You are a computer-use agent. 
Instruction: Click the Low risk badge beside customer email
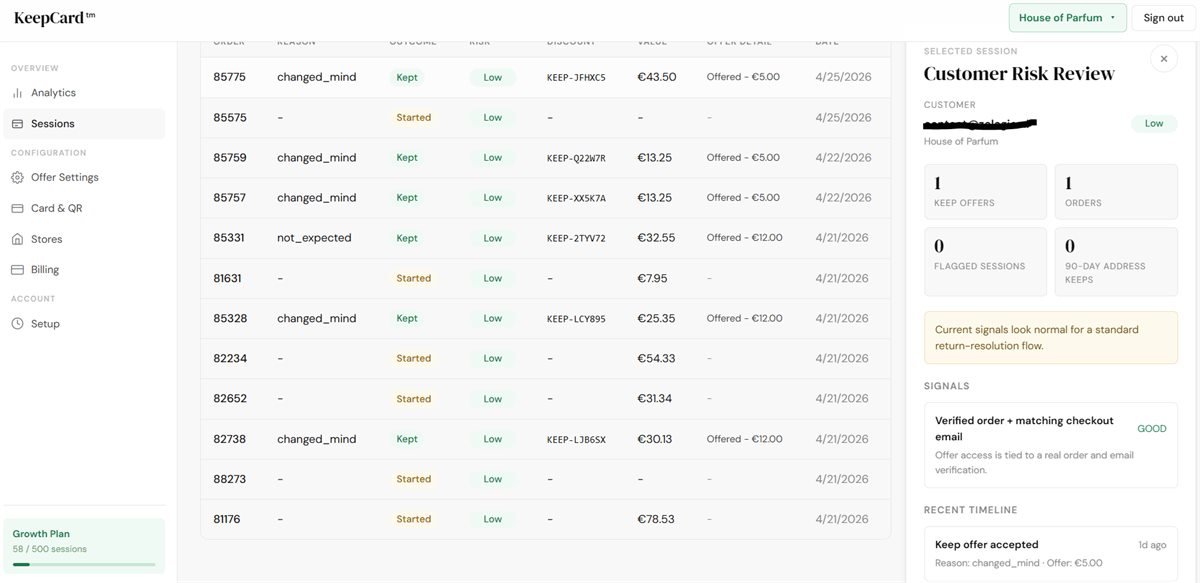point(1154,124)
